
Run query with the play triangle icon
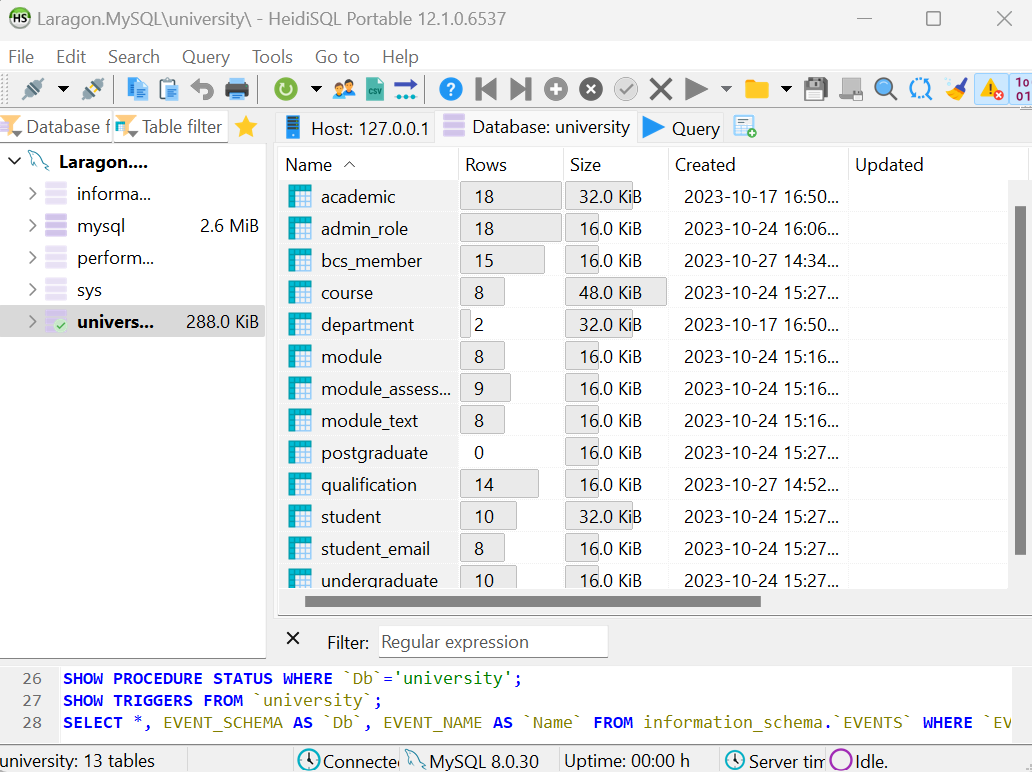696,88
